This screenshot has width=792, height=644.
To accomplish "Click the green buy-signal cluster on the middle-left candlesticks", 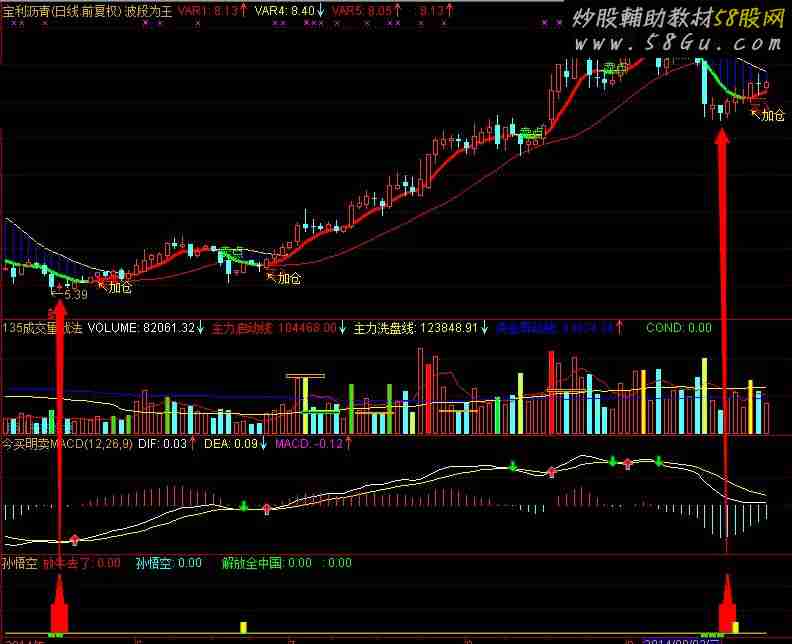I will [231, 252].
